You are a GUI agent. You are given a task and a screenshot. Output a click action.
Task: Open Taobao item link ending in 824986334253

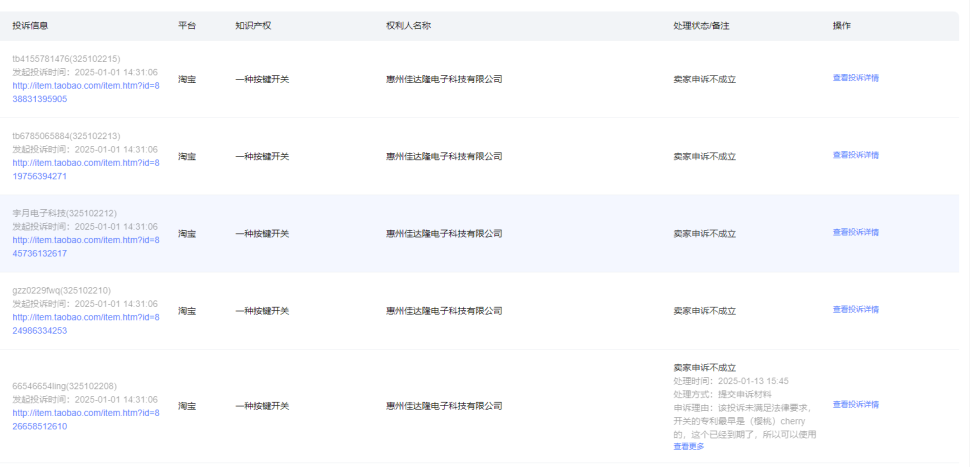click(x=85, y=324)
